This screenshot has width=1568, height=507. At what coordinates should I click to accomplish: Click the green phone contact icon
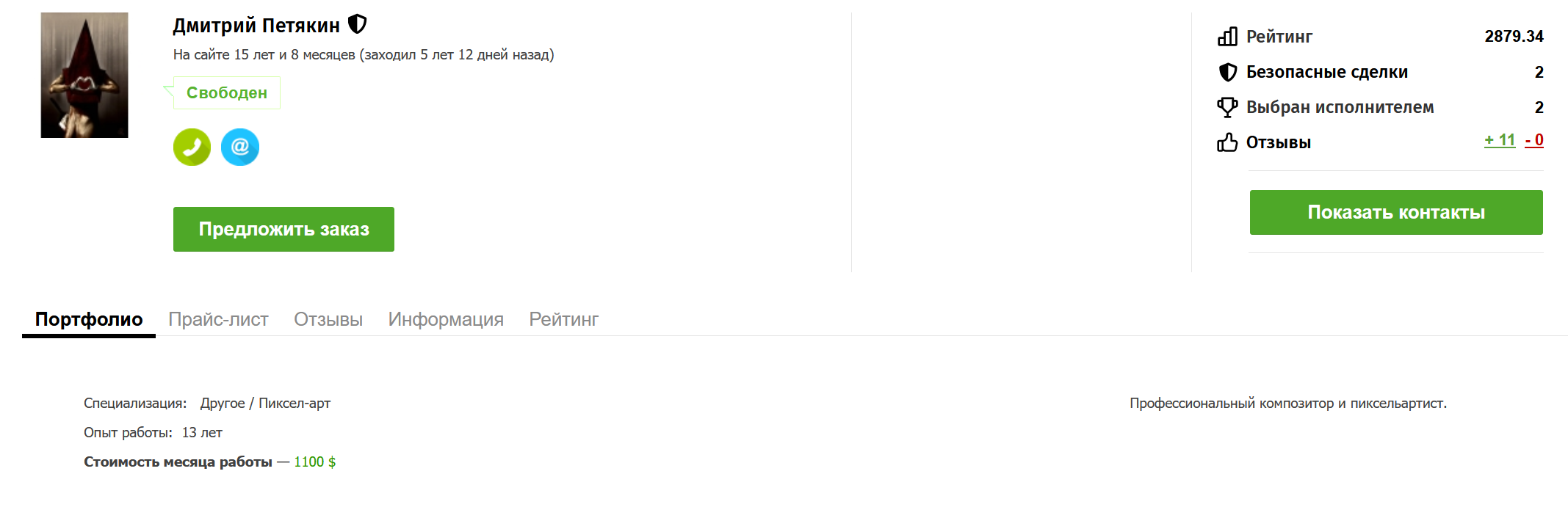pos(192,147)
